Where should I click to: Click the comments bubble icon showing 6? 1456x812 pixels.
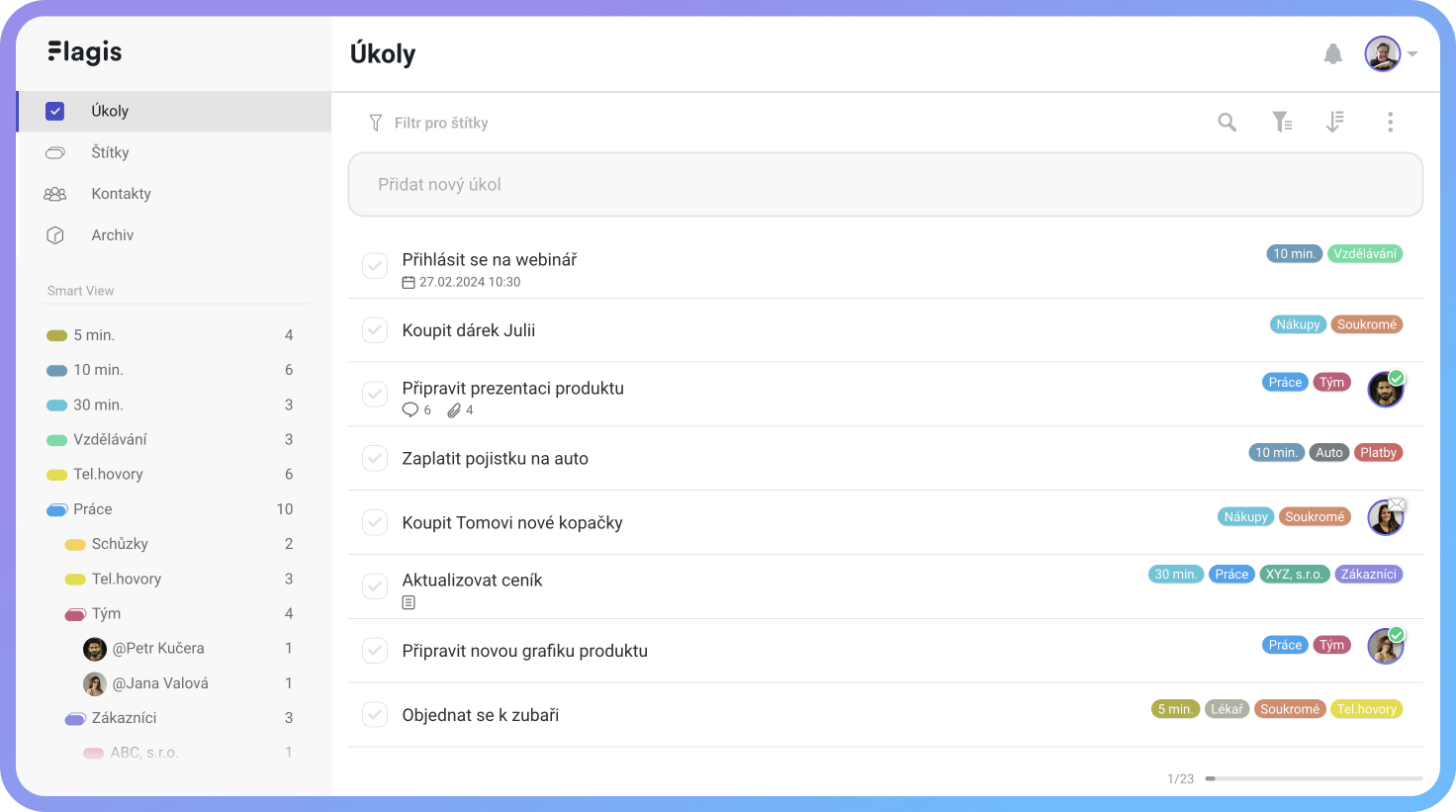[410, 410]
